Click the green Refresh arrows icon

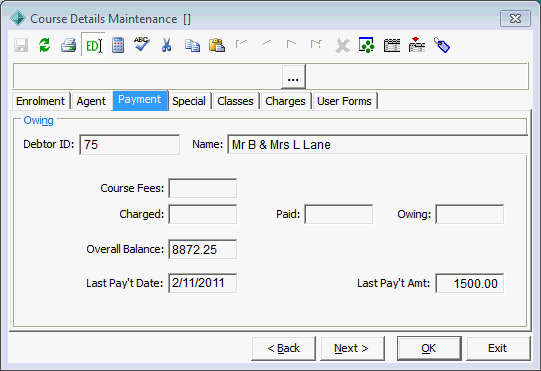tap(45, 45)
